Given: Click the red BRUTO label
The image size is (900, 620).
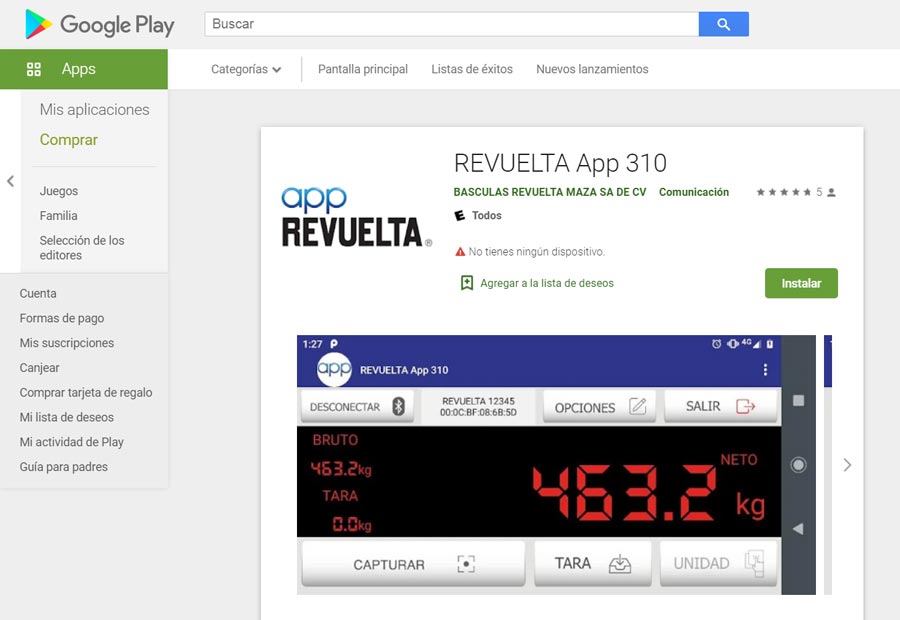Looking at the screenshot, I should click(335, 440).
